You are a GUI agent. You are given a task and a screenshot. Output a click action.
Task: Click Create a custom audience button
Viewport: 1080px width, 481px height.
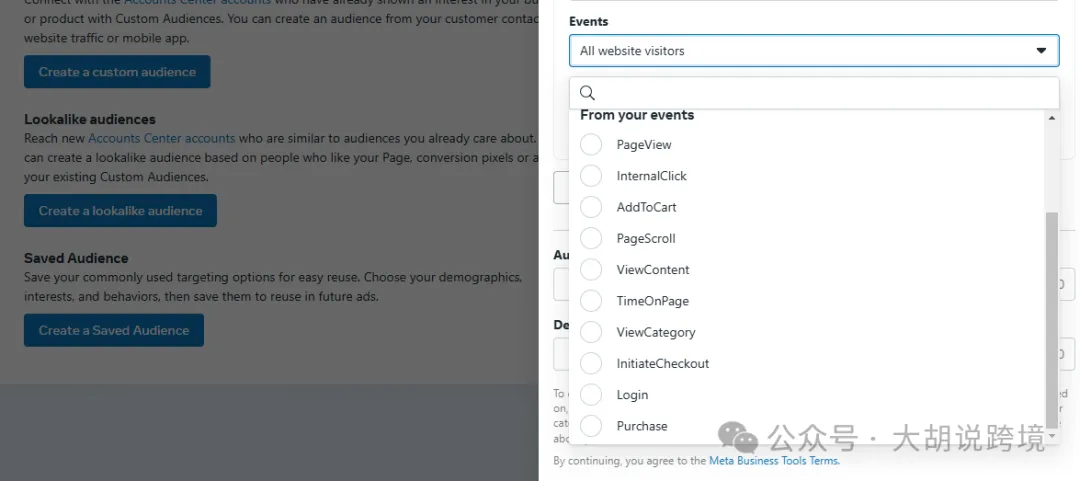pos(117,72)
